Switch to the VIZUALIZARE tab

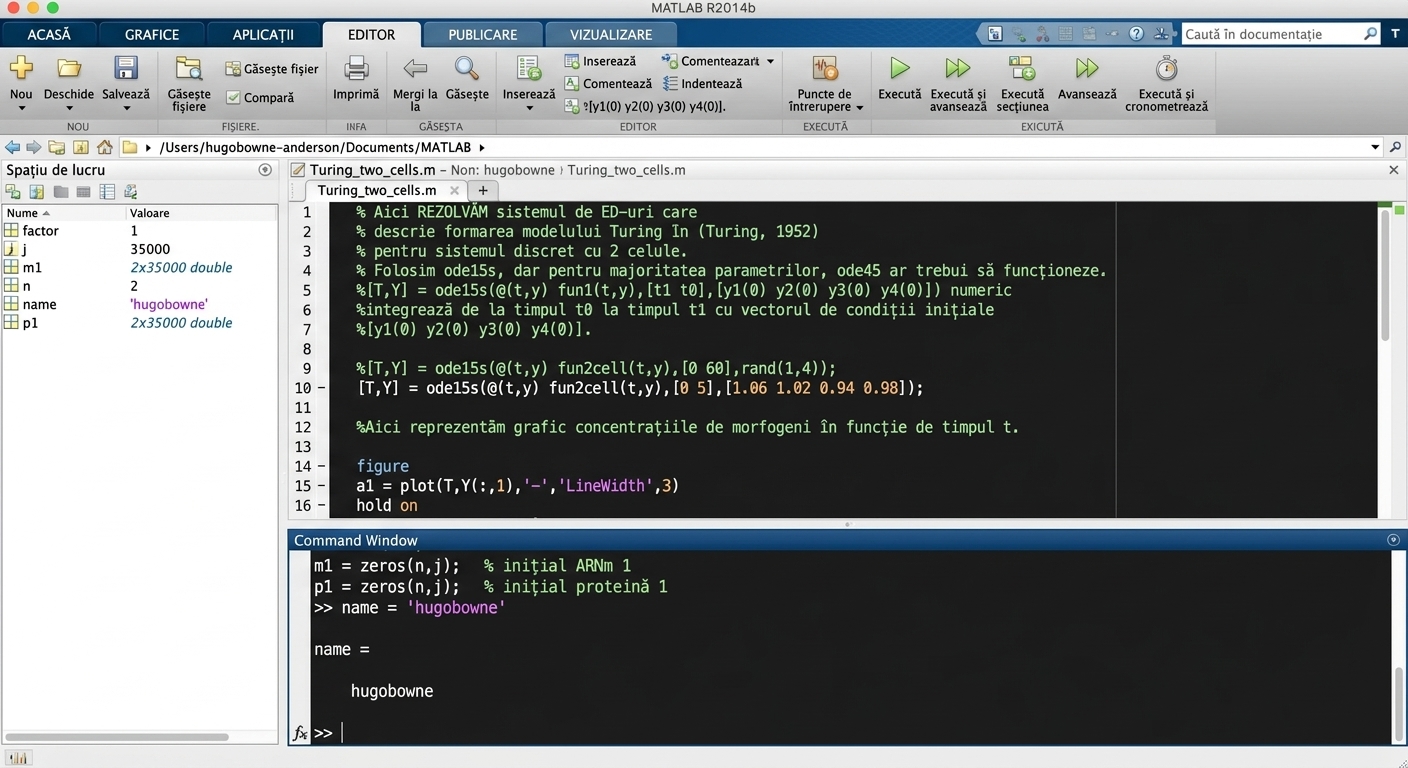pyautogui.click(x=611, y=34)
